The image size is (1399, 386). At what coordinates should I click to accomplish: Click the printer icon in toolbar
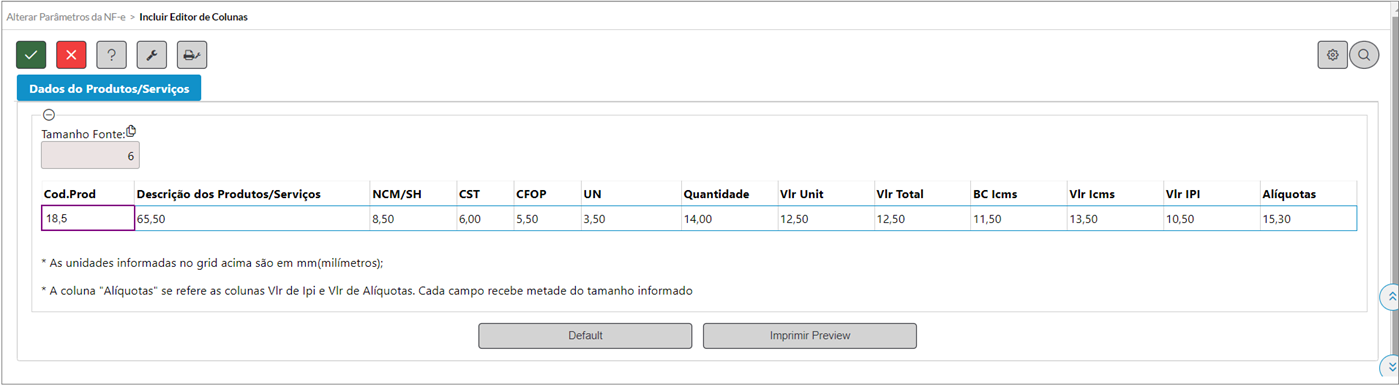[192, 55]
